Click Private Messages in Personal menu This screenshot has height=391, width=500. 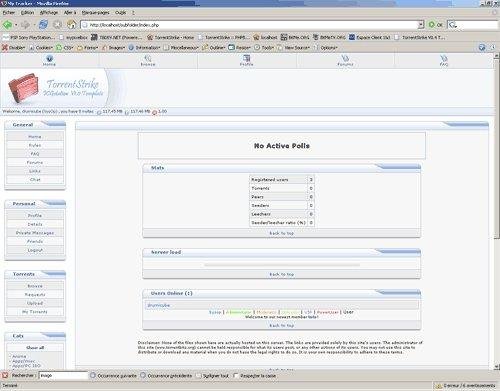click(x=35, y=233)
